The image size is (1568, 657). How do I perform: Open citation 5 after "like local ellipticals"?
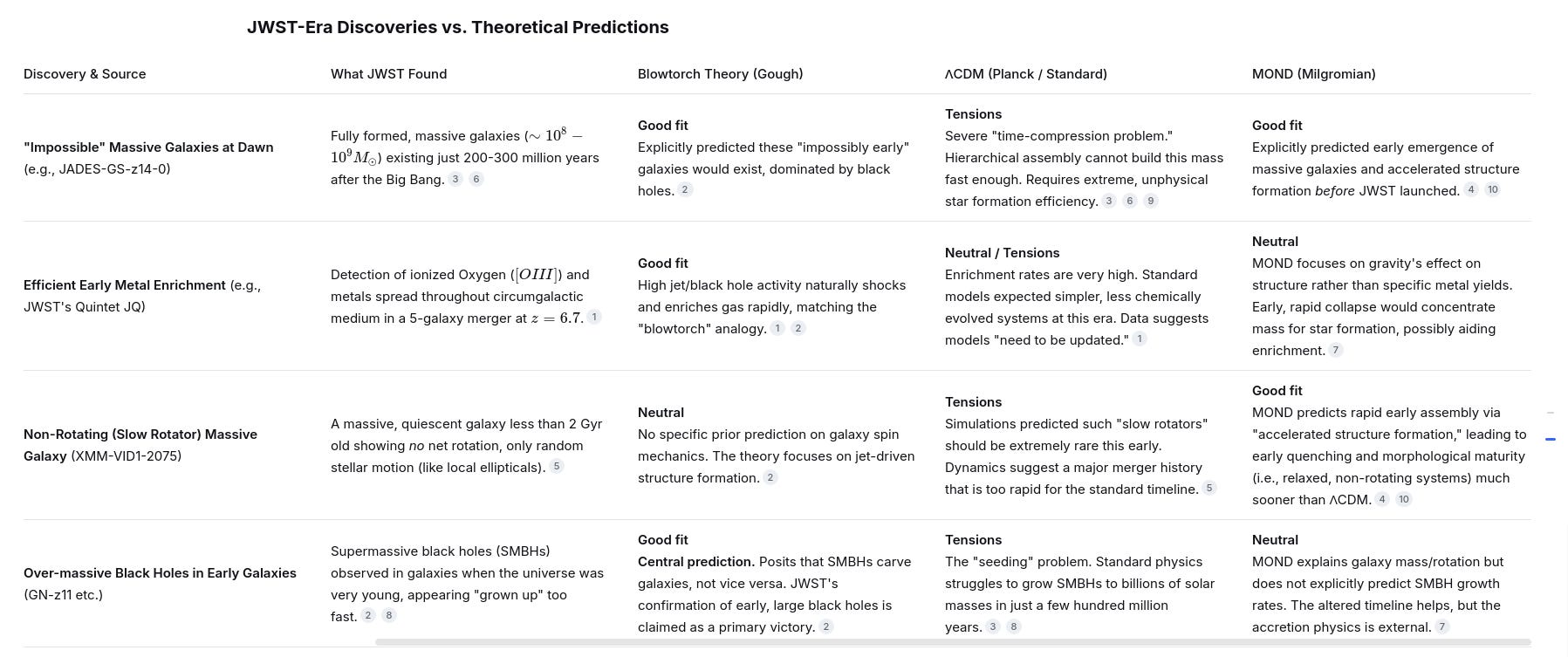click(x=557, y=466)
